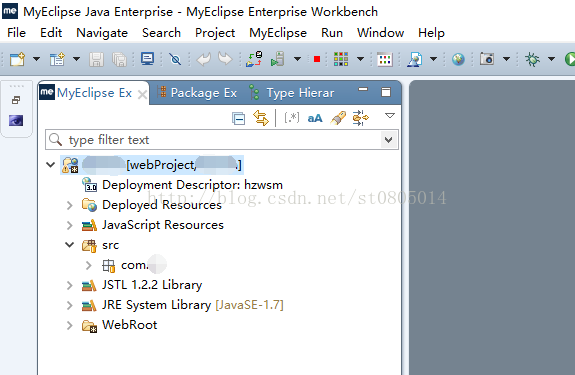This screenshot has width=575, height=375.
Task: Switch to the Type Hierar tab
Action: click(292, 93)
